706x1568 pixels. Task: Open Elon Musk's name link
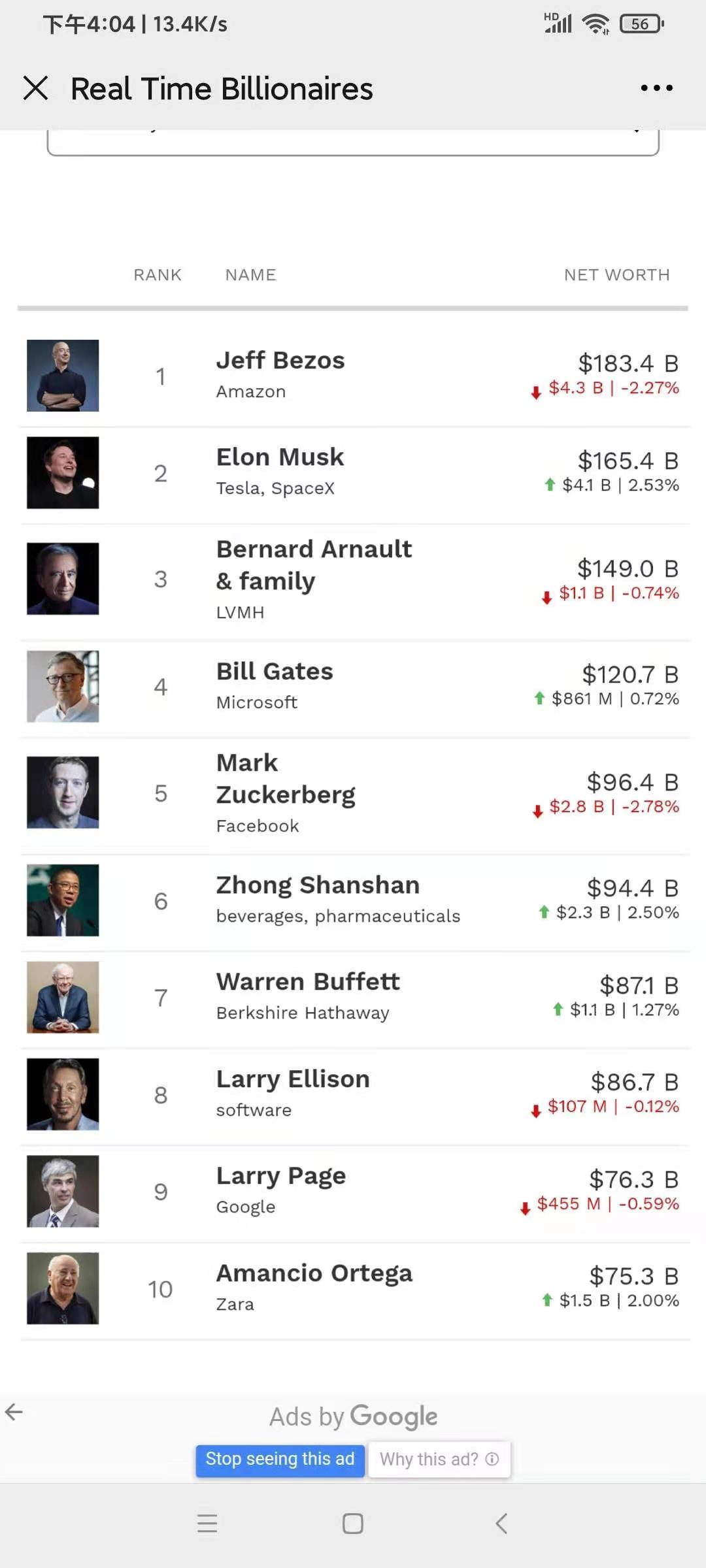pyautogui.click(x=280, y=457)
